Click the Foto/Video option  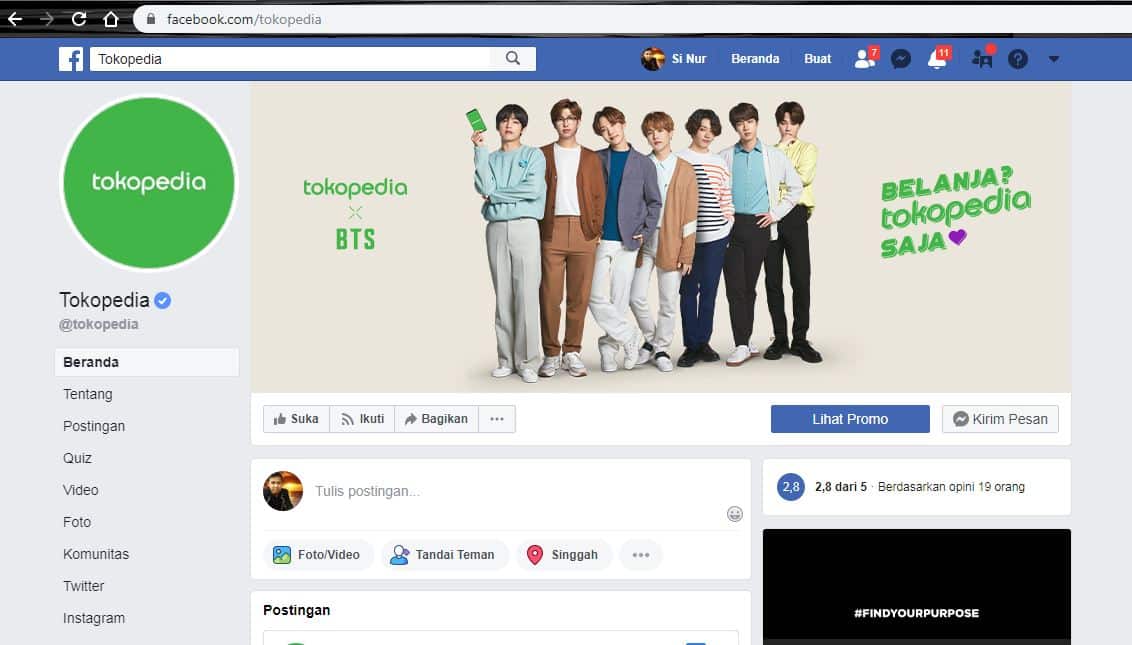click(x=318, y=555)
